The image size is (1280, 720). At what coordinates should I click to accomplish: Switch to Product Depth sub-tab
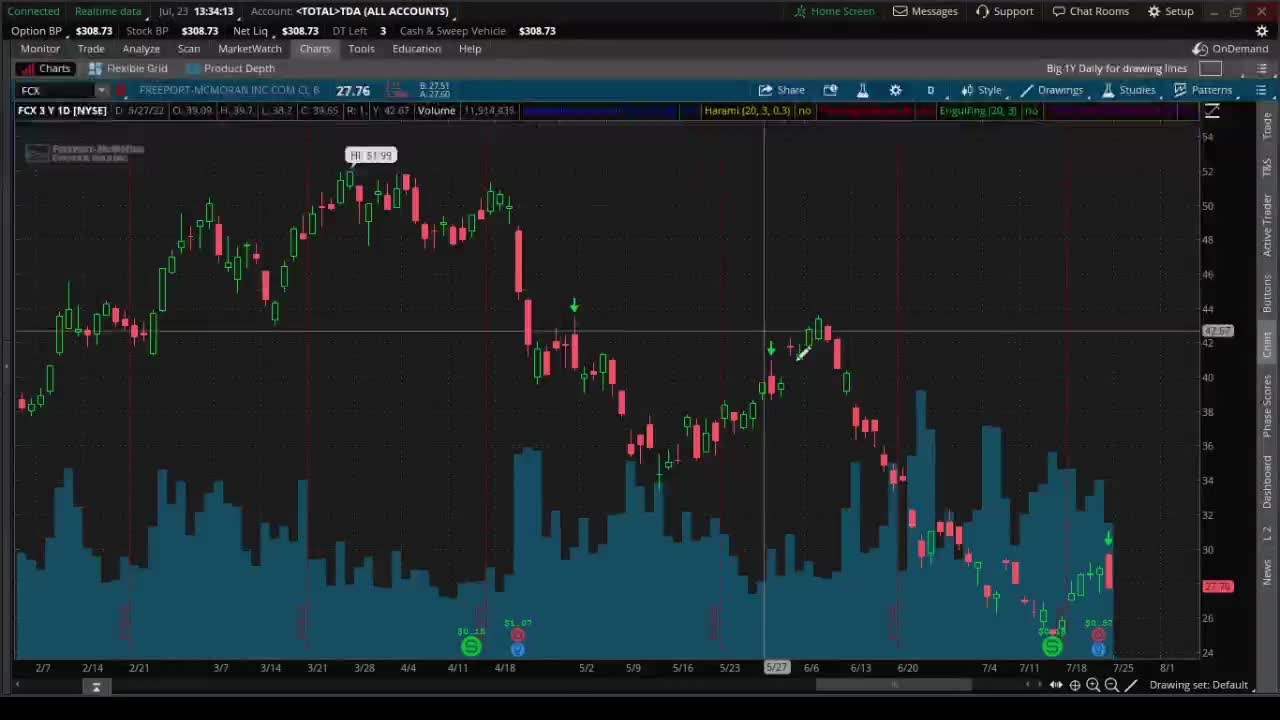pos(230,68)
